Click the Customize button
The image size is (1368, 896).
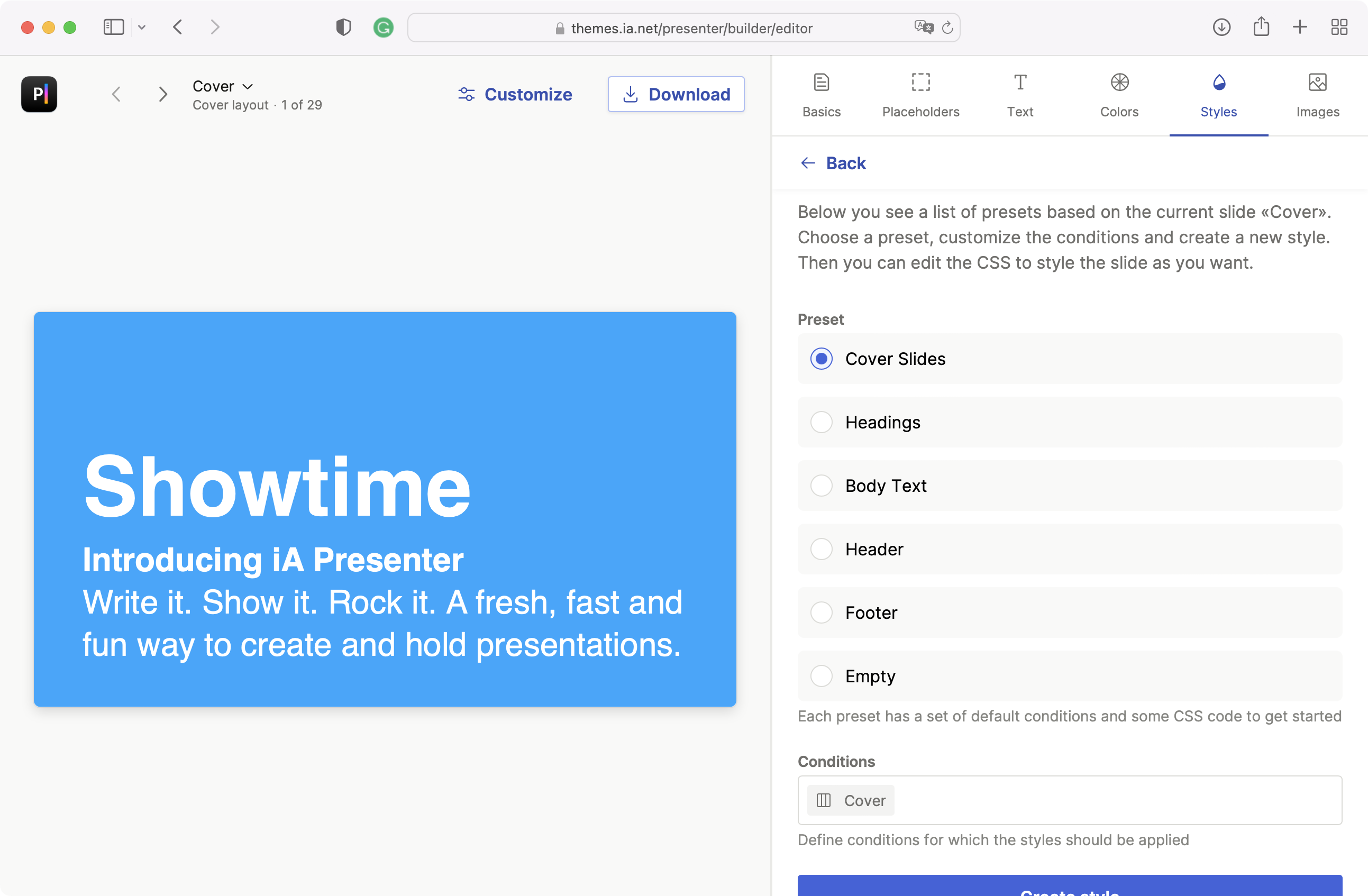pyautogui.click(x=515, y=94)
